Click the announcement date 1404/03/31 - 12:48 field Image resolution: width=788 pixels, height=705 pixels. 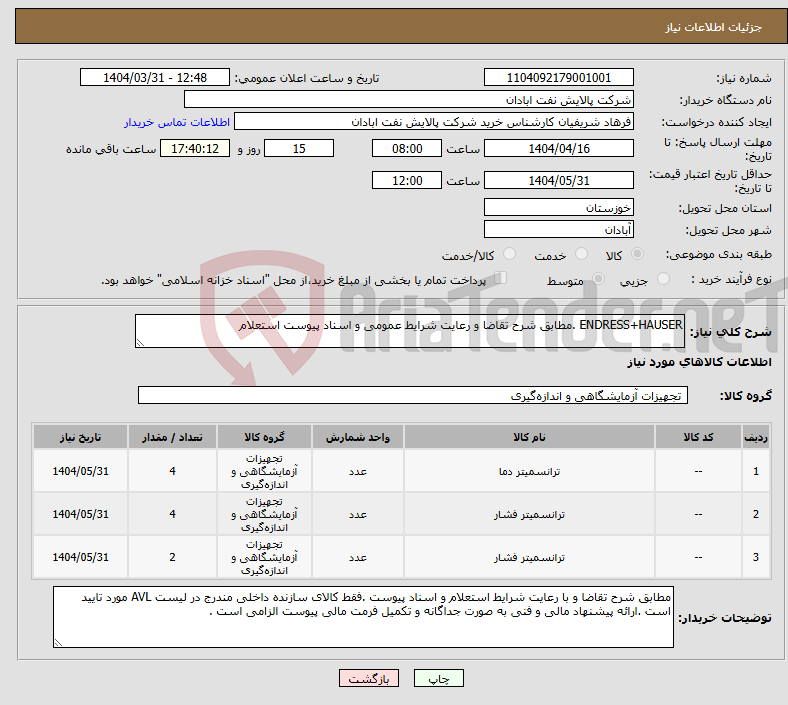coord(155,77)
